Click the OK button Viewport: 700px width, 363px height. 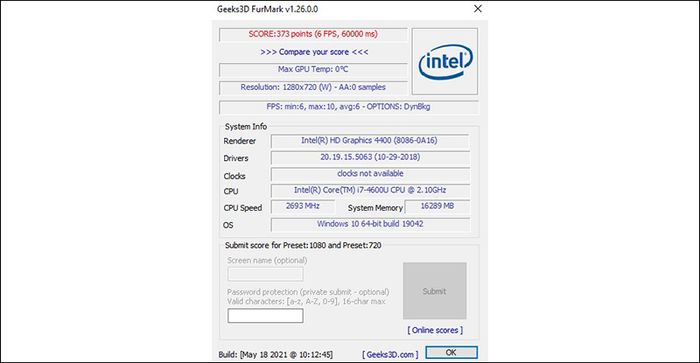(451, 352)
